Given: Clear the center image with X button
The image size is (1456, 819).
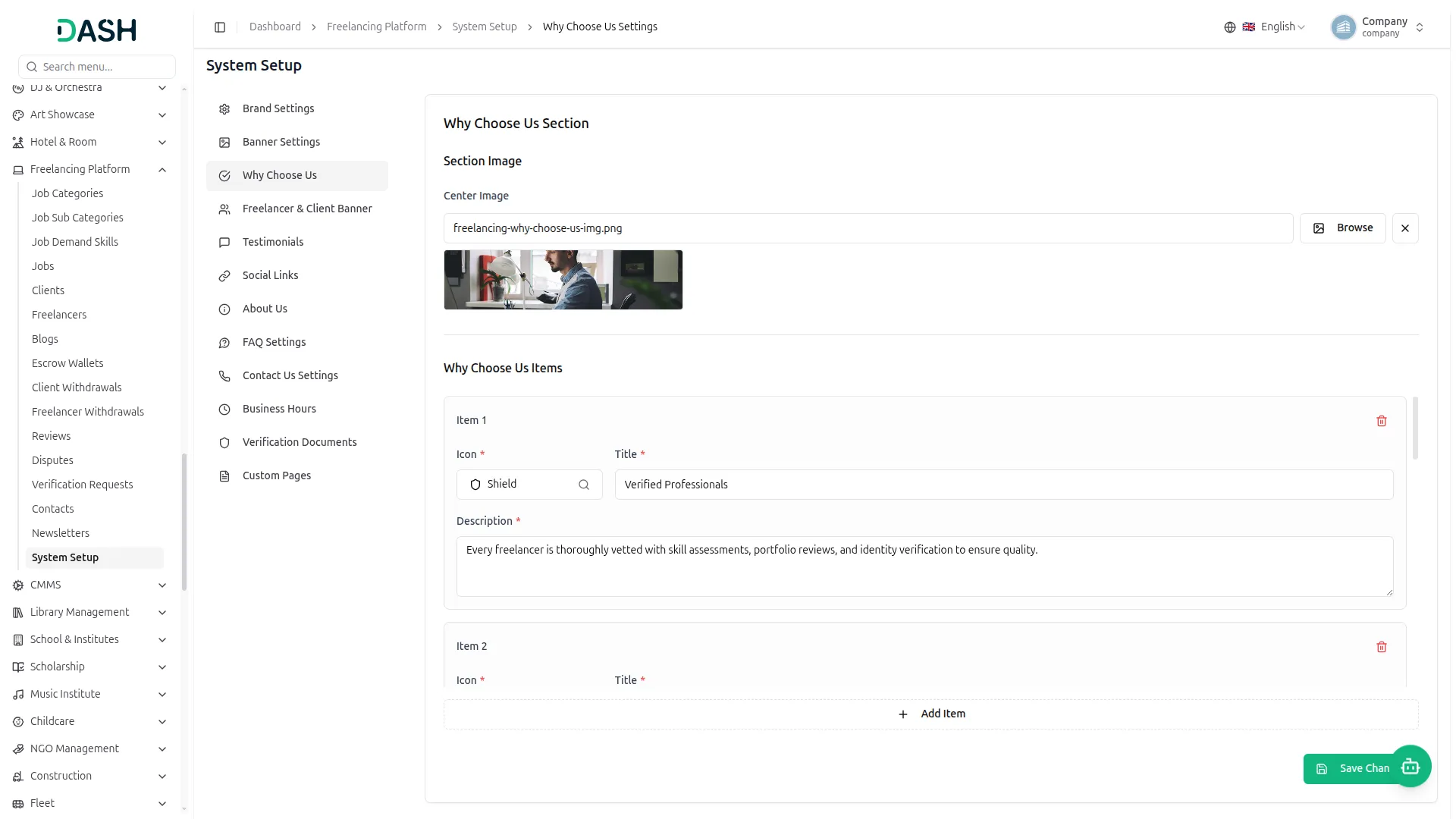Looking at the screenshot, I should point(1405,228).
